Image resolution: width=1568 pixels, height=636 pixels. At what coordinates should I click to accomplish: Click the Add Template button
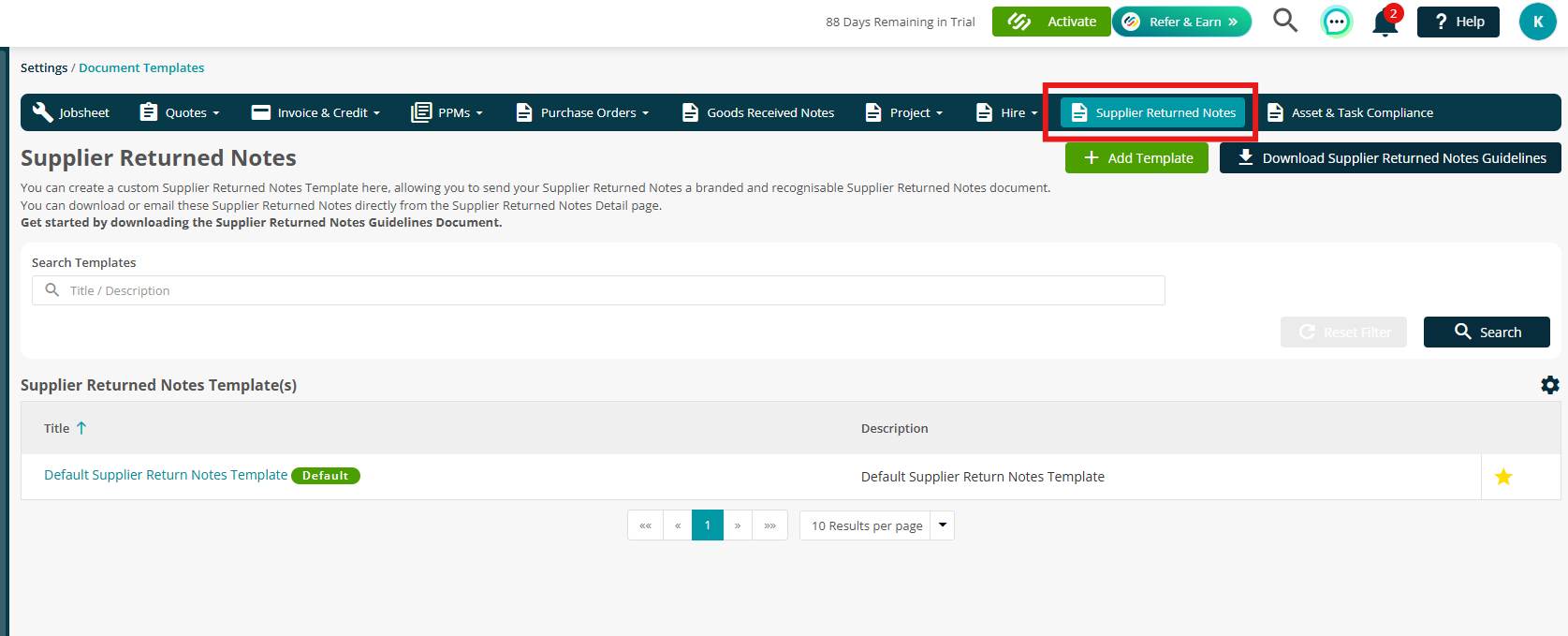(x=1136, y=158)
